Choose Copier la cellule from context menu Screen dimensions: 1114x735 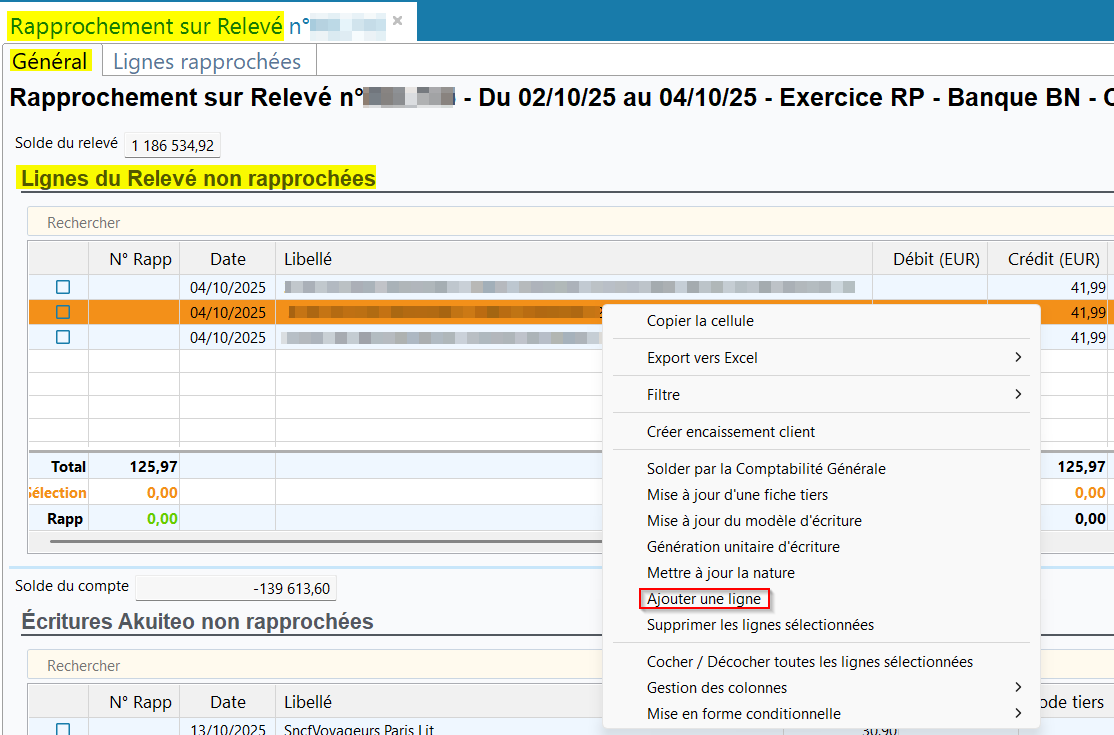click(700, 321)
